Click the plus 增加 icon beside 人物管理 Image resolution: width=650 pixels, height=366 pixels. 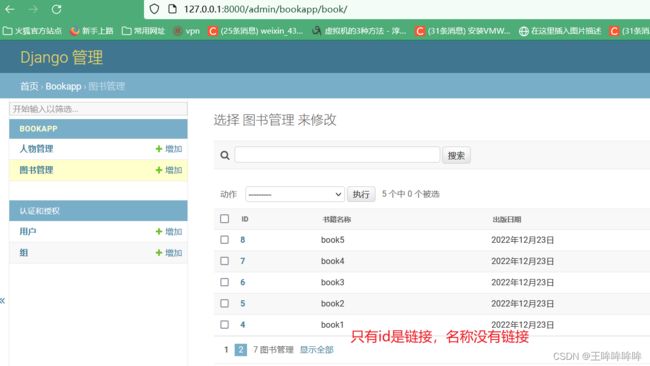[159, 149]
